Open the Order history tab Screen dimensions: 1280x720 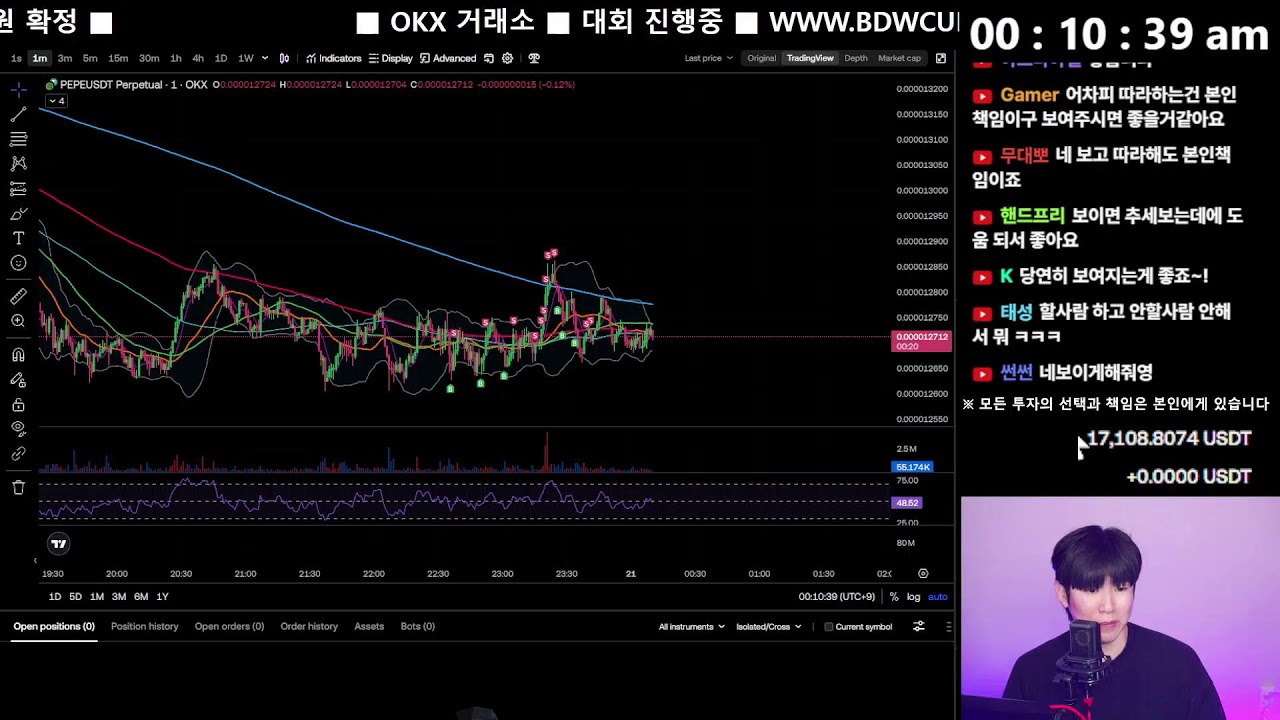pyautogui.click(x=309, y=626)
